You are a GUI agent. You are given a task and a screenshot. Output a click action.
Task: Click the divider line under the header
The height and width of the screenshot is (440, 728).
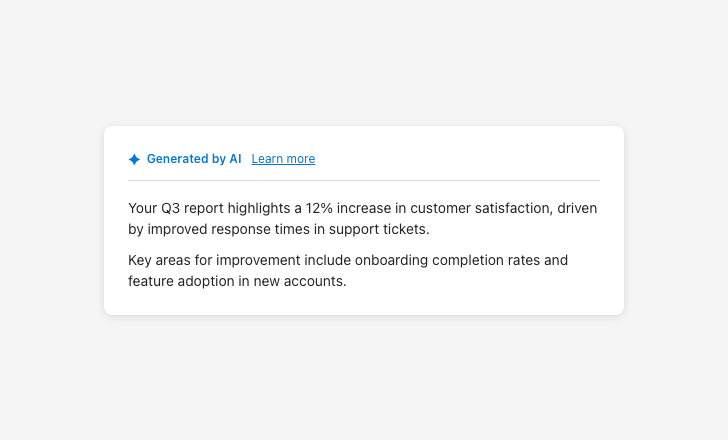point(364,181)
